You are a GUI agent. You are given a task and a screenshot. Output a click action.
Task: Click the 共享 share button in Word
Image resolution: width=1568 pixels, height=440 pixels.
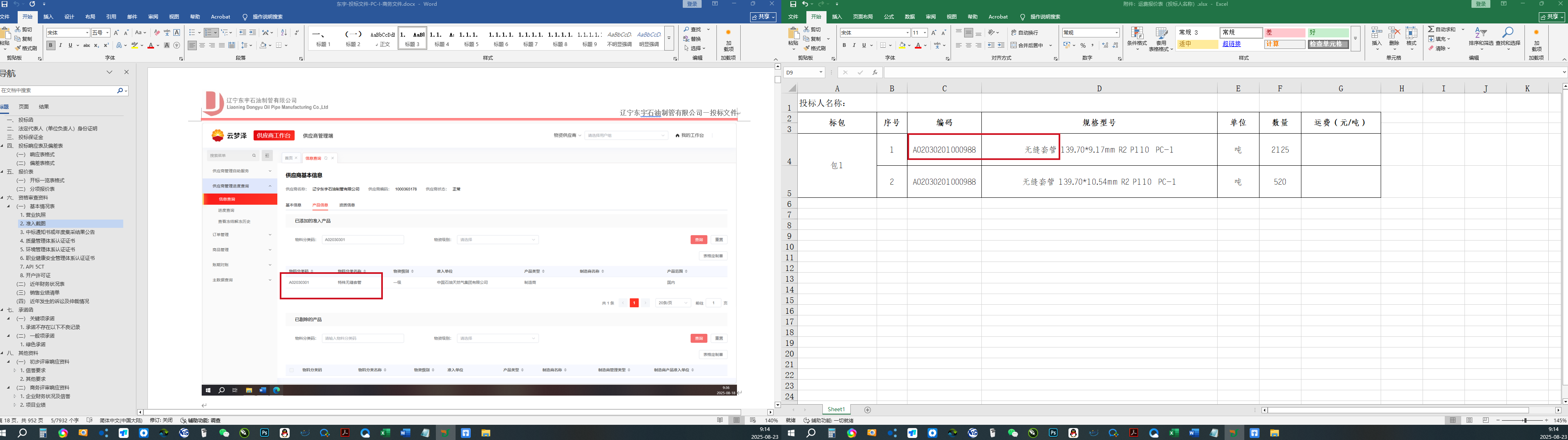(763, 17)
